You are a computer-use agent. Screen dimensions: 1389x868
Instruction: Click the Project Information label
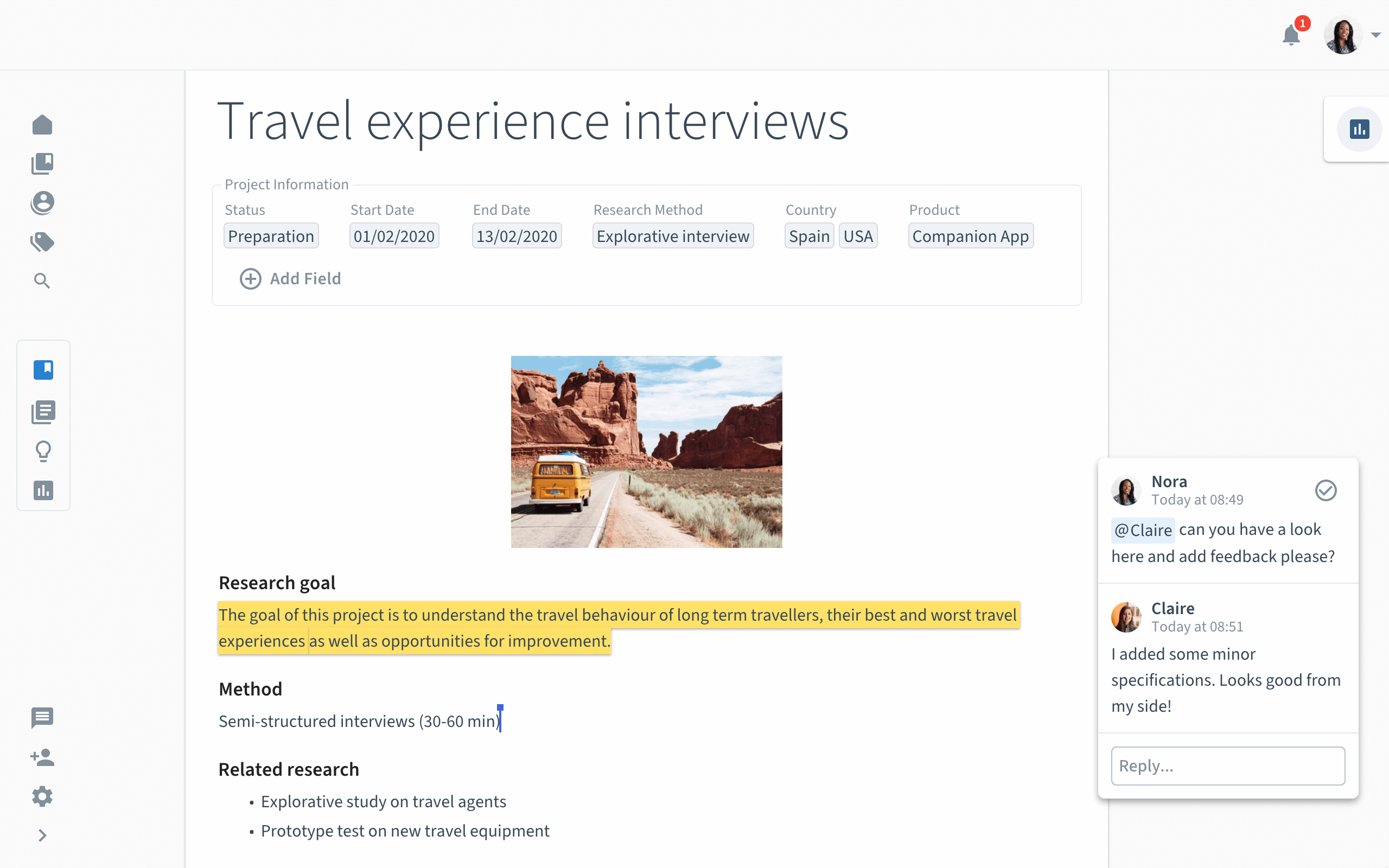click(286, 184)
